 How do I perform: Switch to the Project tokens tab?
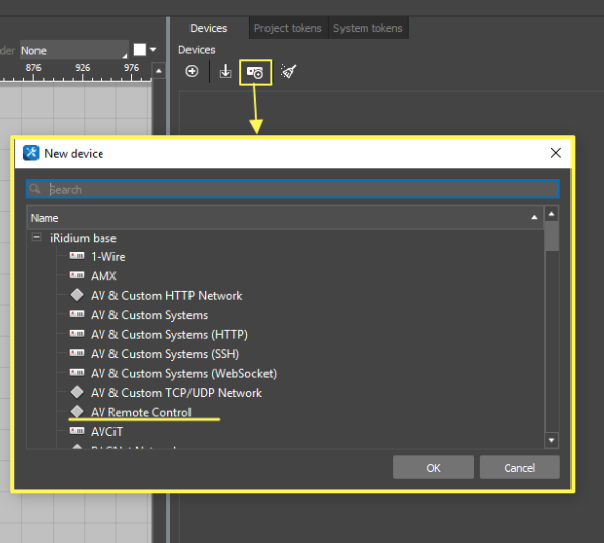point(287,29)
